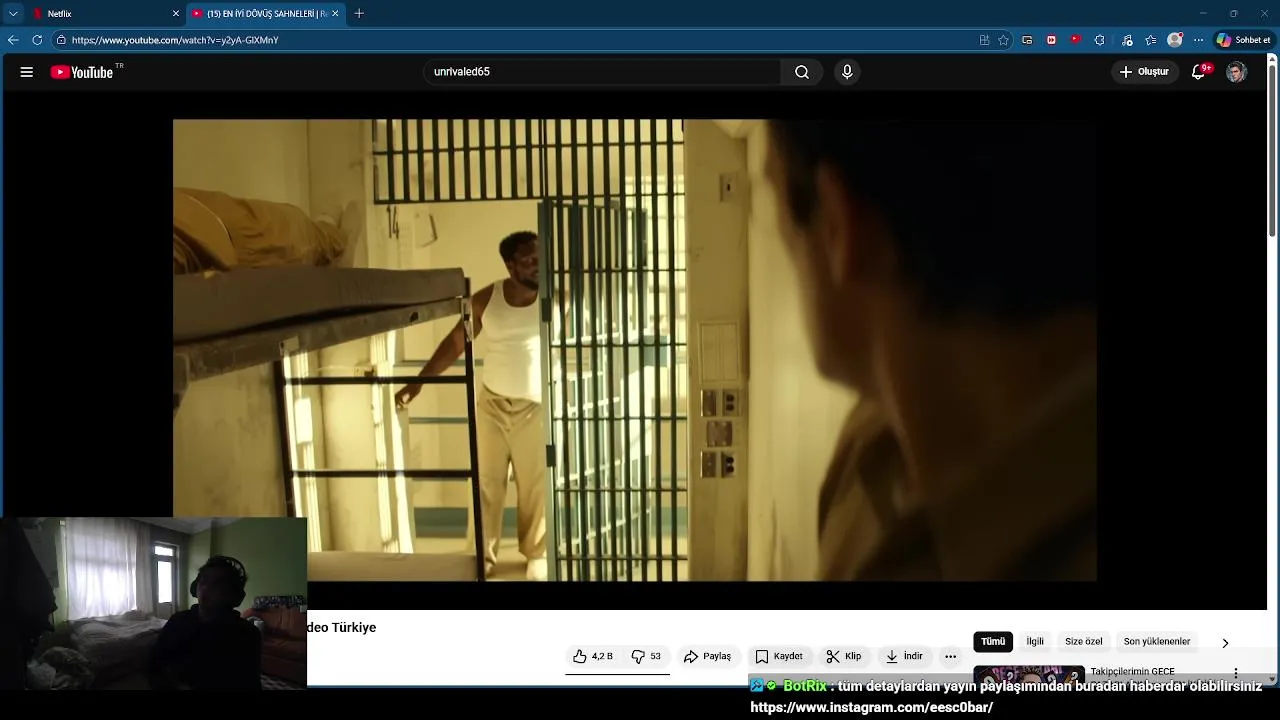The width and height of the screenshot is (1280, 720).
Task: Start voice search with the microphone
Action: pos(847,72)
